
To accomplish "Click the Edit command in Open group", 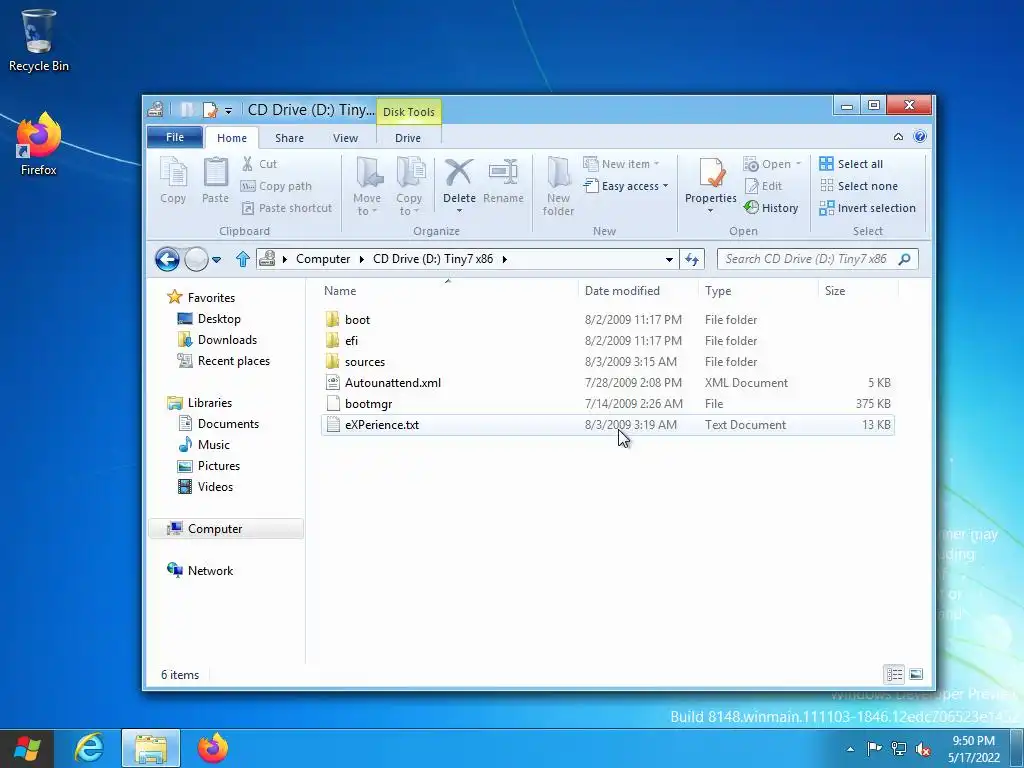I will pyautogui.click(x=763, y=186).
